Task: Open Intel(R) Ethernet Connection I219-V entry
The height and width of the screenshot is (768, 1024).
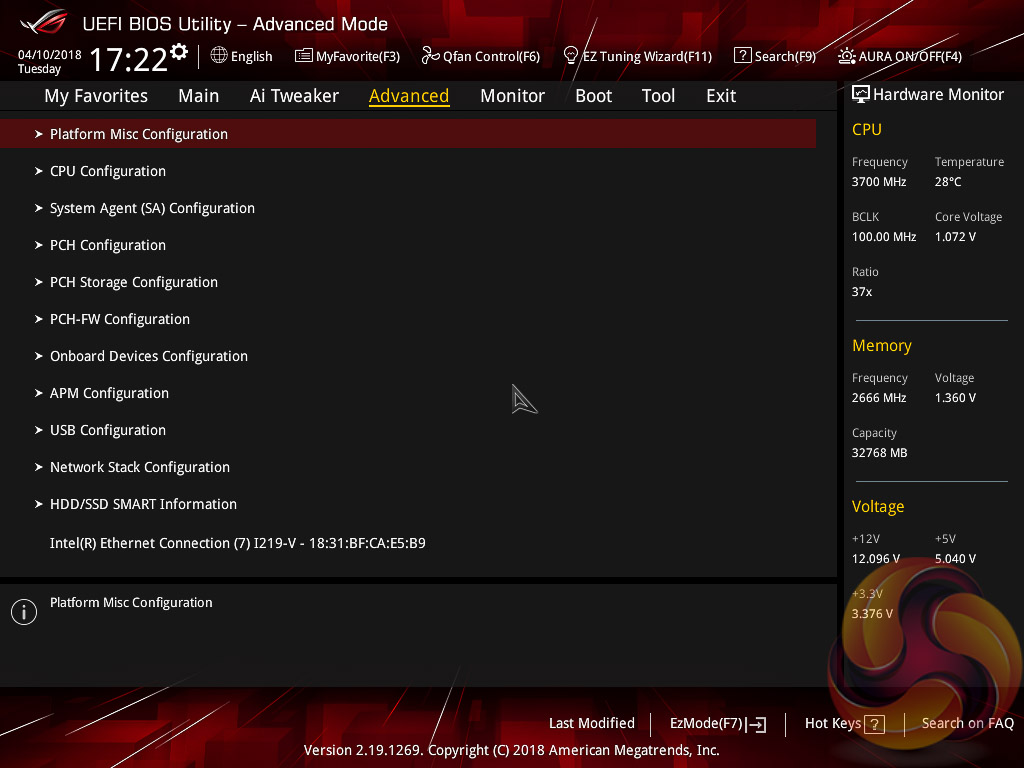Action: tap(238, 543)
